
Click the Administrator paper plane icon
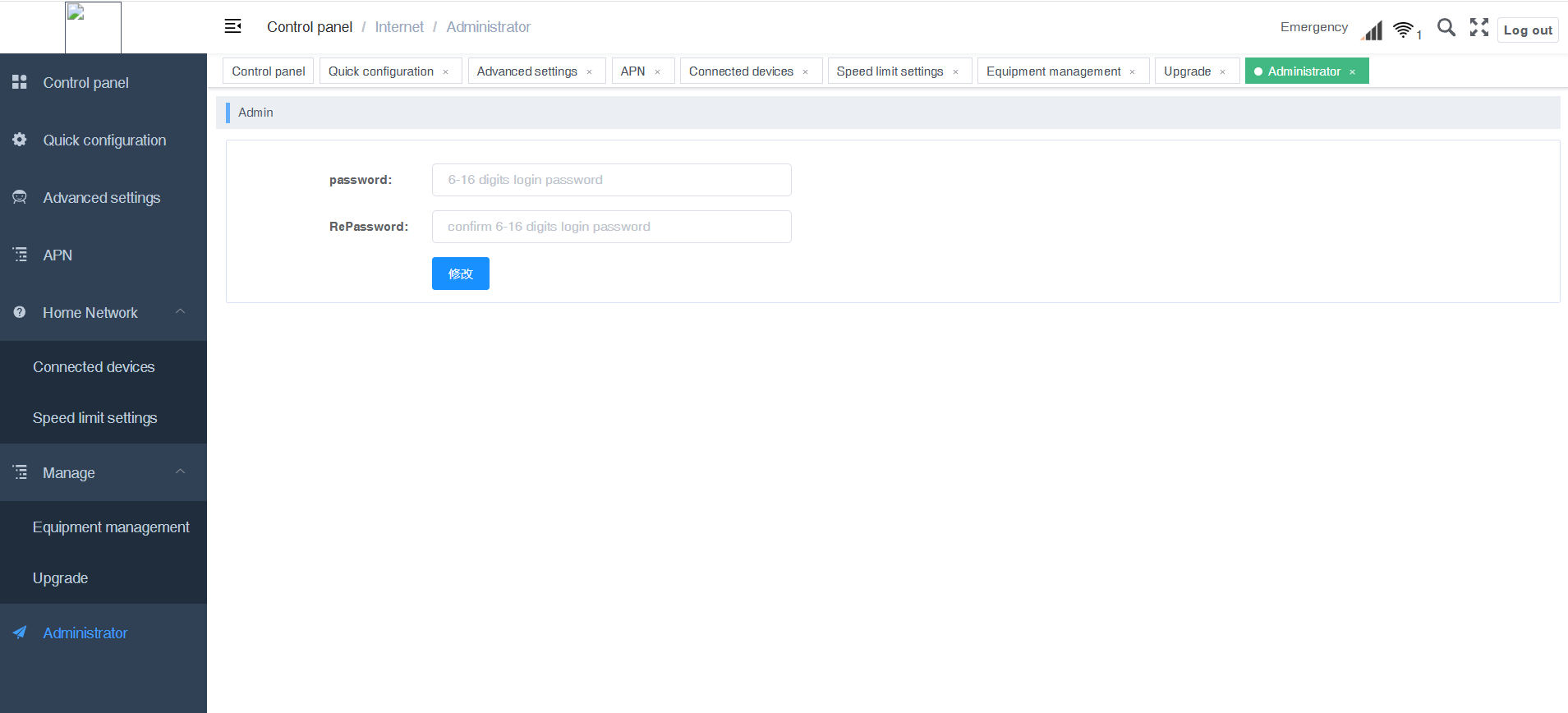(x=20, y=632)
